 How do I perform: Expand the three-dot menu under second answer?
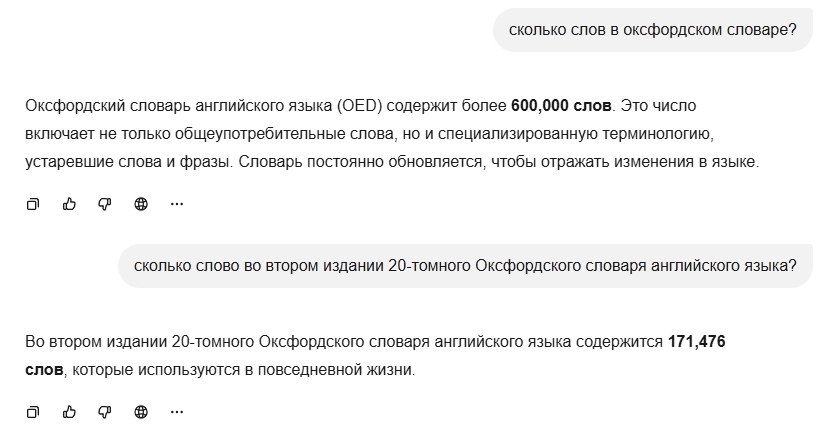coord(177,412)
